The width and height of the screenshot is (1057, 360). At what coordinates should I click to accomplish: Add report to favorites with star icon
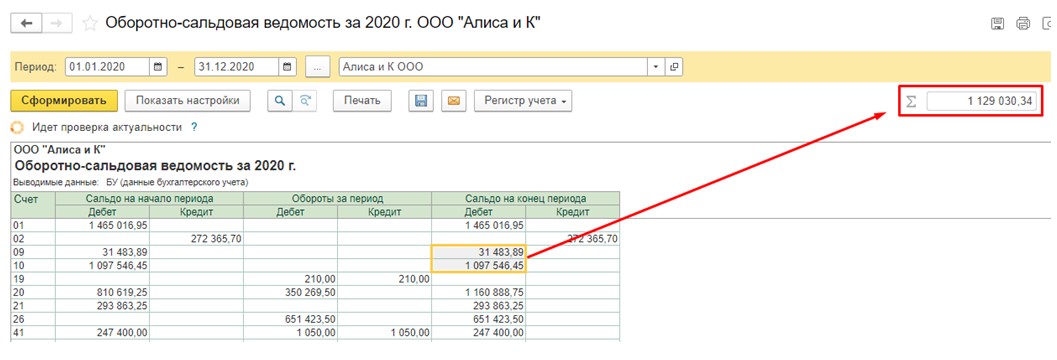pyautogui.click(x=89, y=24)
